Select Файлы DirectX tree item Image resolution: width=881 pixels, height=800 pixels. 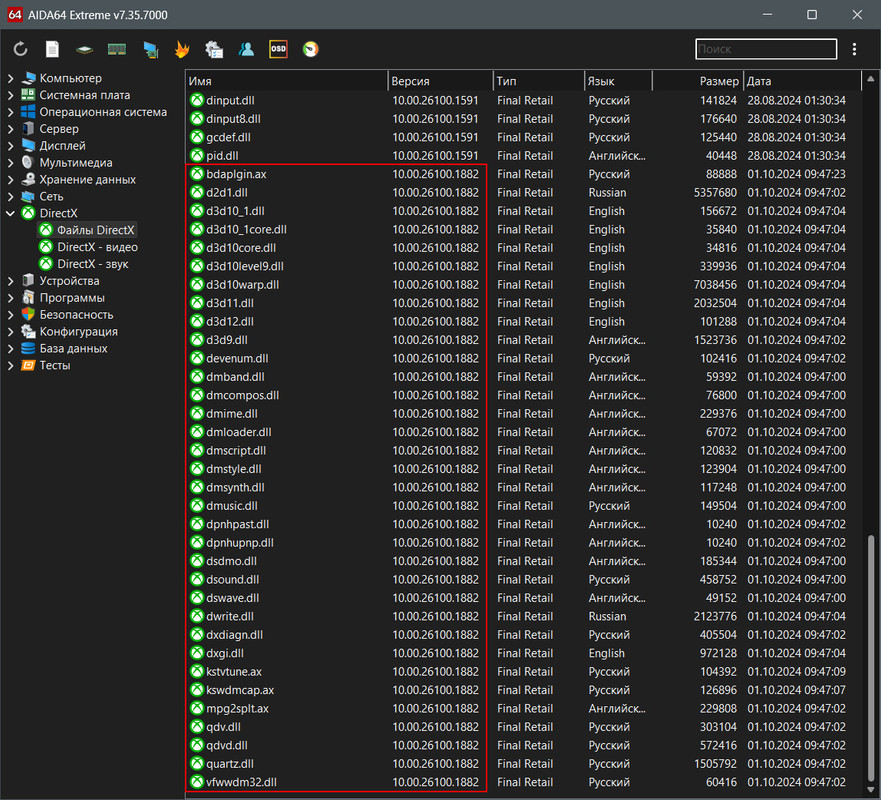[96, 230]
